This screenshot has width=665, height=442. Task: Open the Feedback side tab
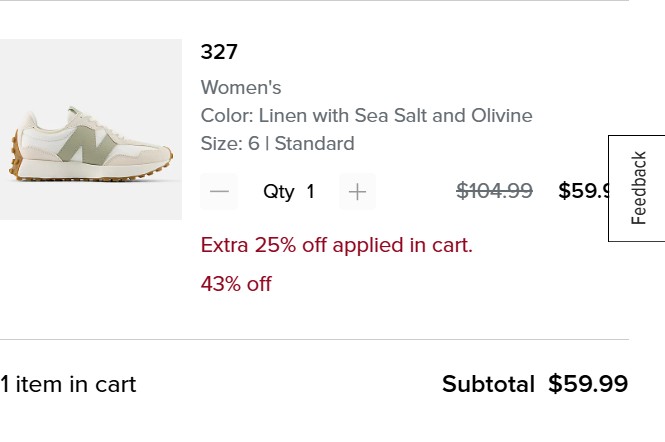pyautogui.click(x=638, y=188)
